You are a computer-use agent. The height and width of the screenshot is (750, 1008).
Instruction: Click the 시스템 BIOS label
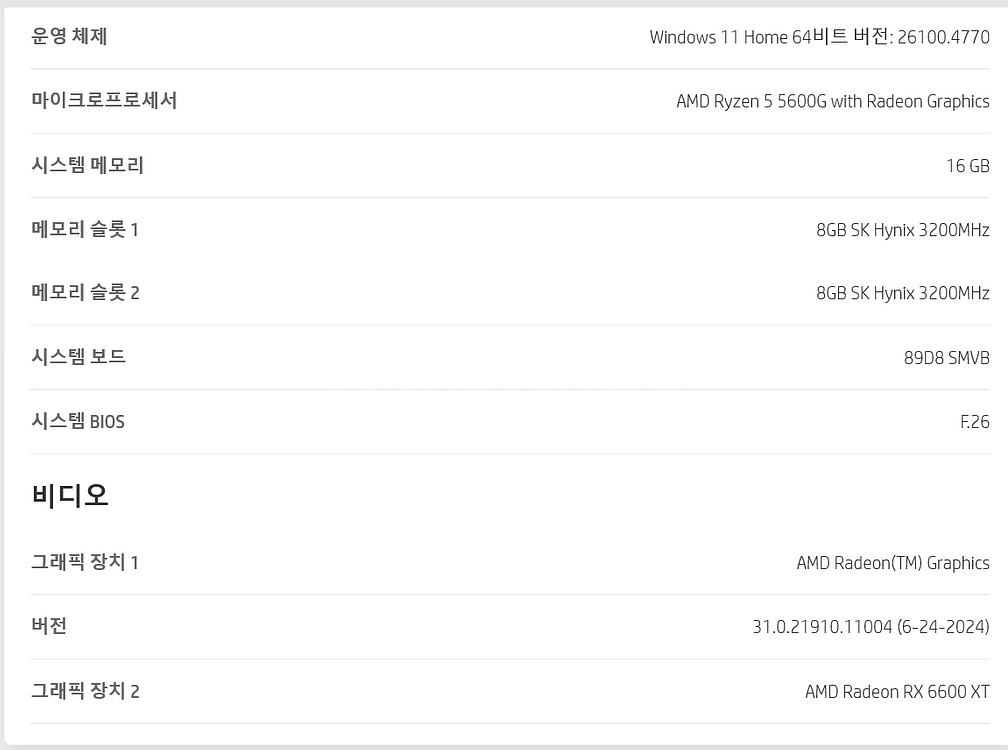(78, 421)
